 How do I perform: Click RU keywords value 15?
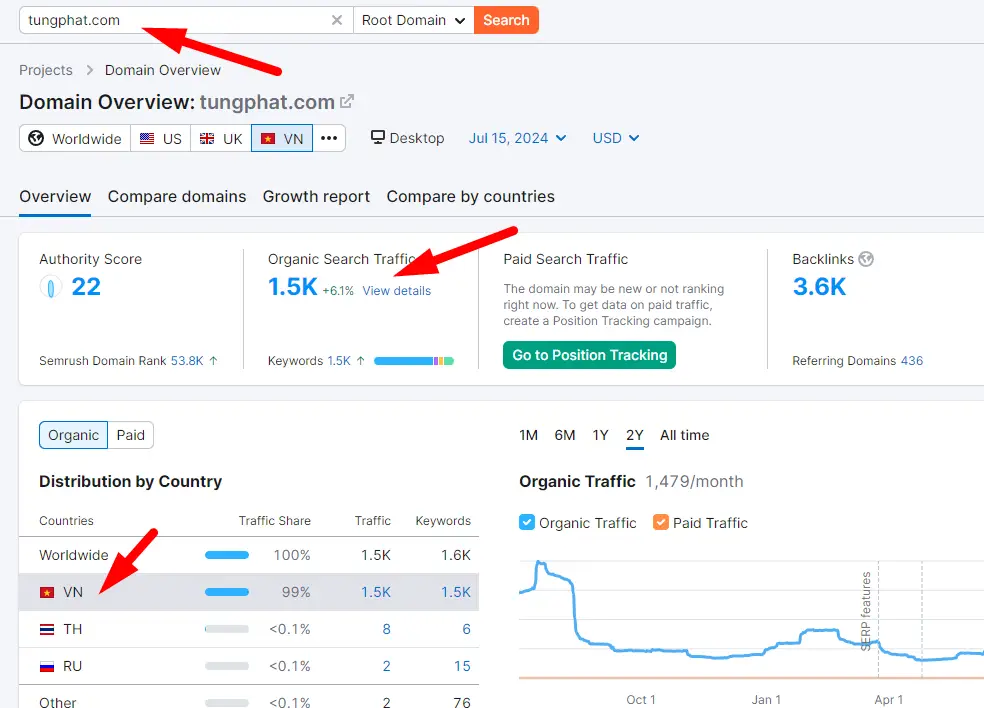[463, 666]
